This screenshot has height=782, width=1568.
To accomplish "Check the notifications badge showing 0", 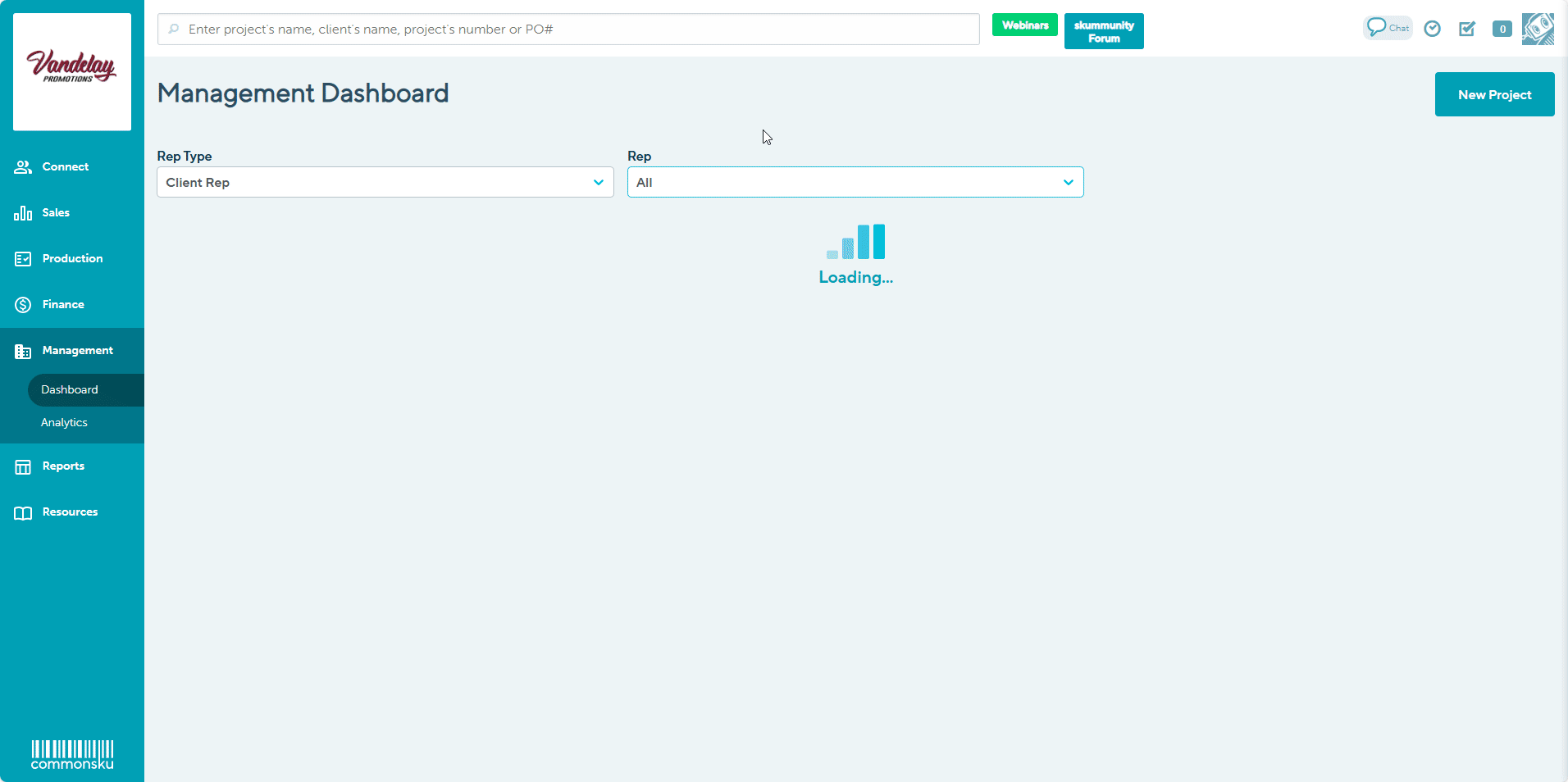I will tap(1502, 29).
